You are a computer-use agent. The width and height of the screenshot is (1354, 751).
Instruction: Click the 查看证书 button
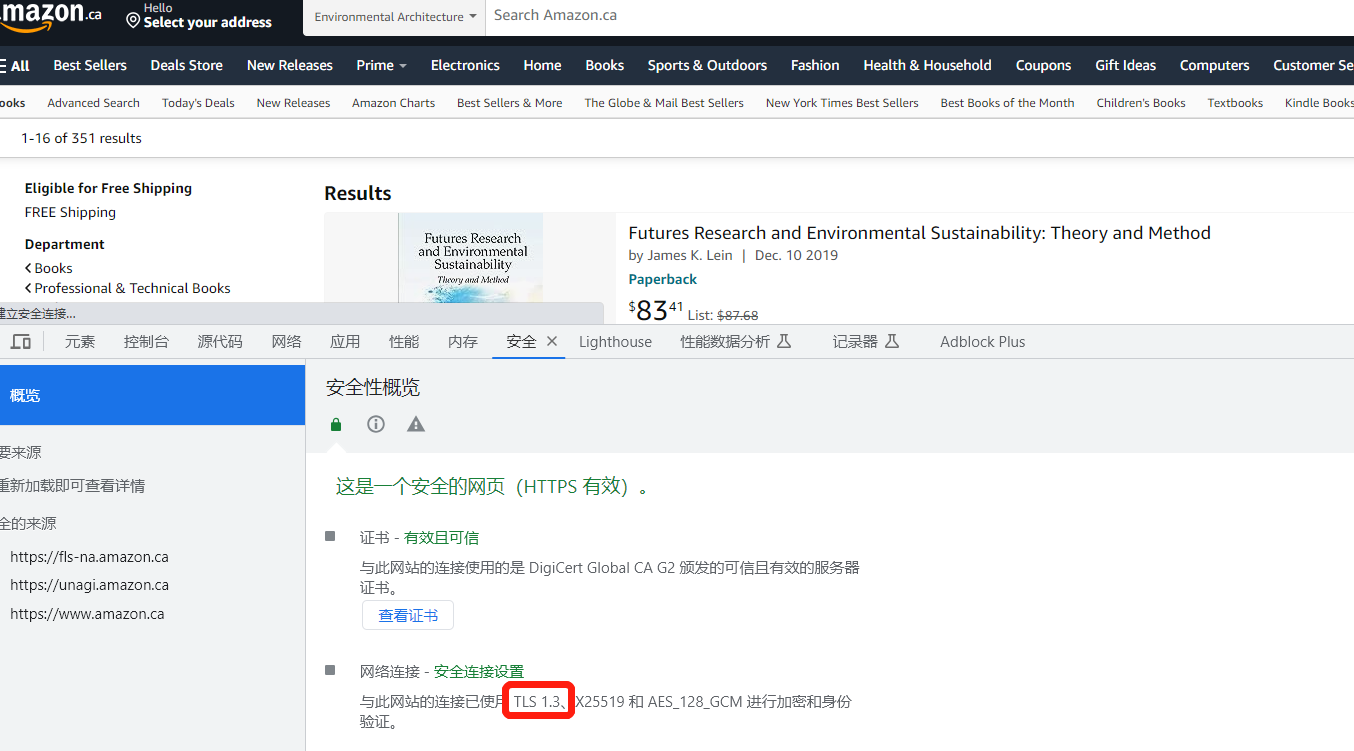point(407,614)
